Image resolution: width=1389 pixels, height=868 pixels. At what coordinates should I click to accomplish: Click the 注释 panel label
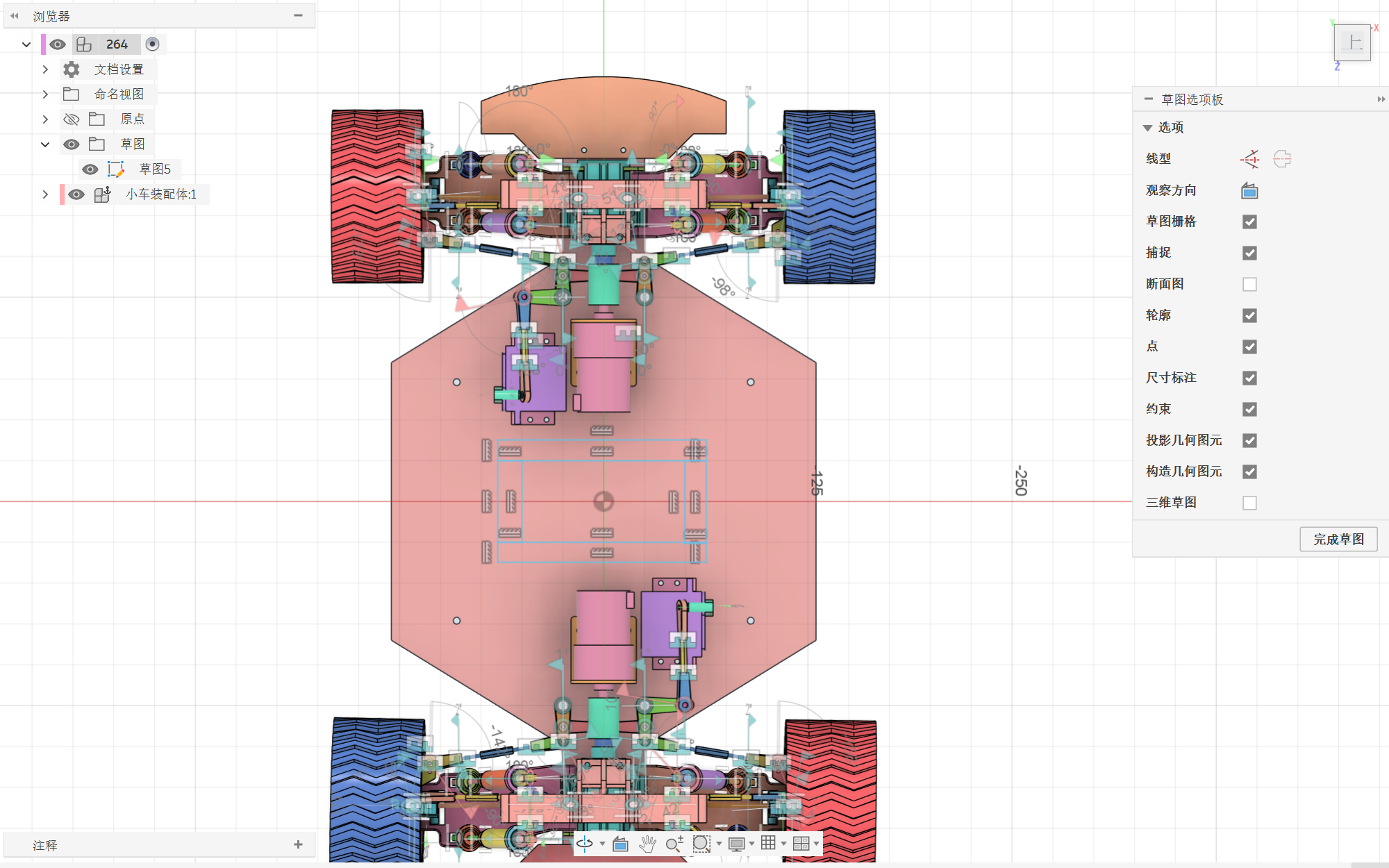click(45, 845)
